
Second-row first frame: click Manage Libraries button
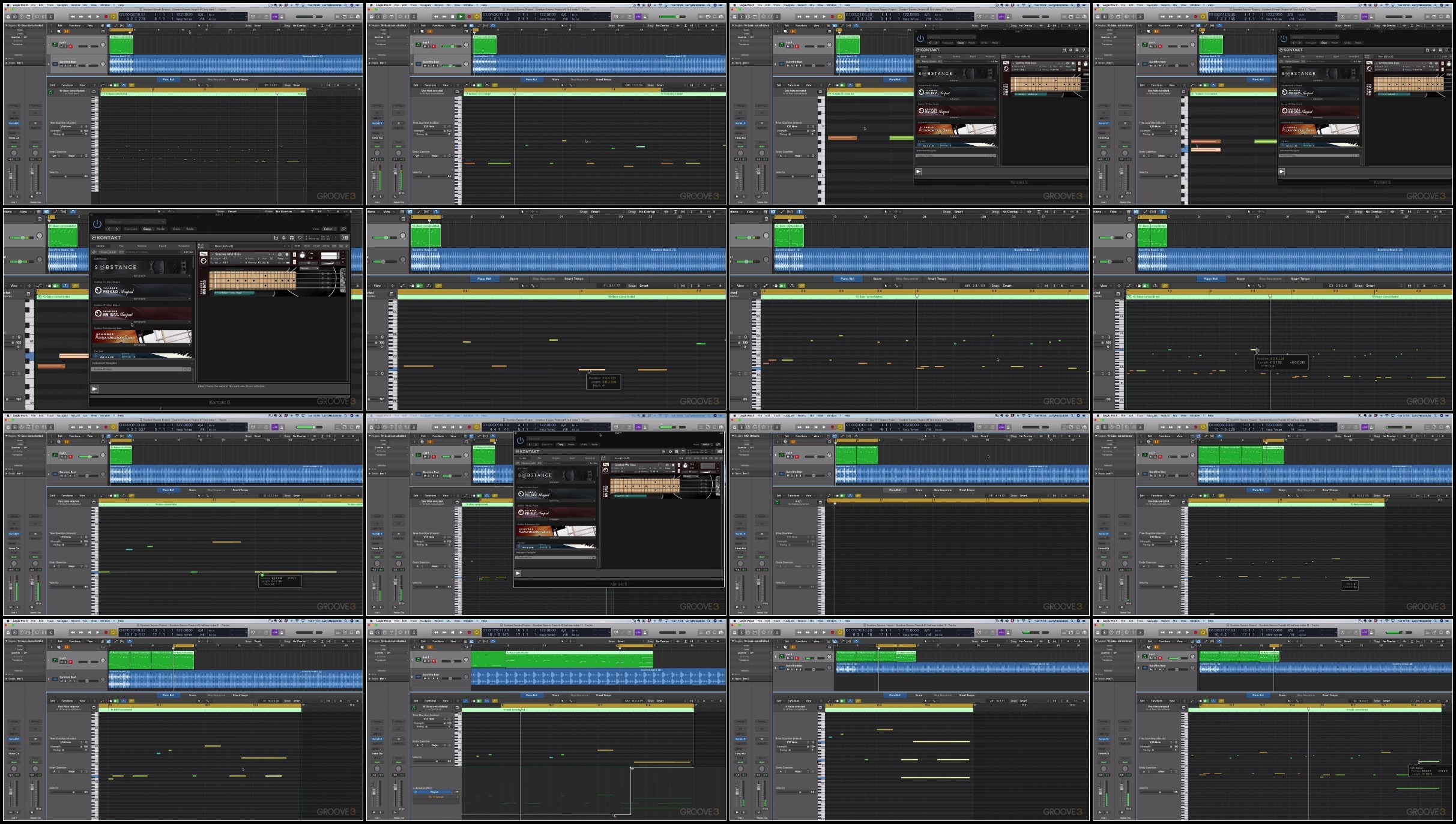pos(107,252)
